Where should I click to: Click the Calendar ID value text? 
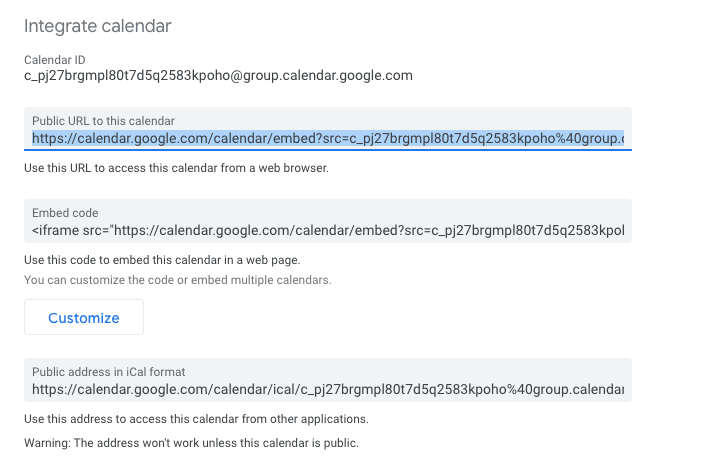[x=218, y=76]
